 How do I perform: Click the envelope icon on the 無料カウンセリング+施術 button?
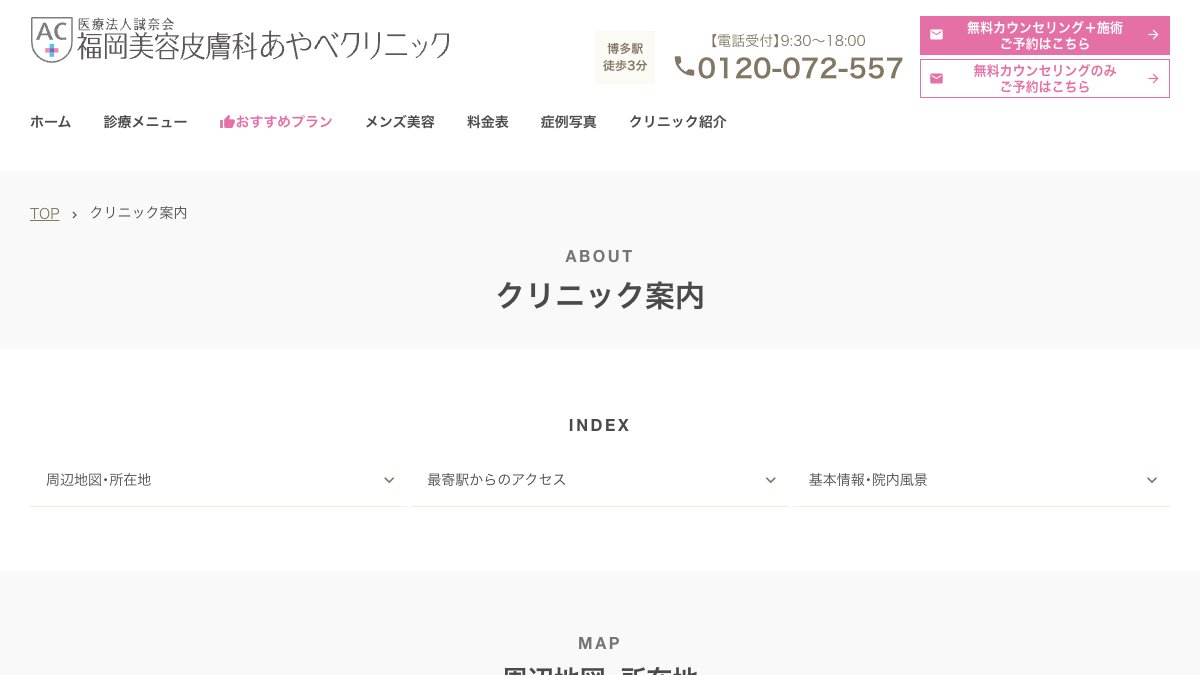click(x=936, y=35)
